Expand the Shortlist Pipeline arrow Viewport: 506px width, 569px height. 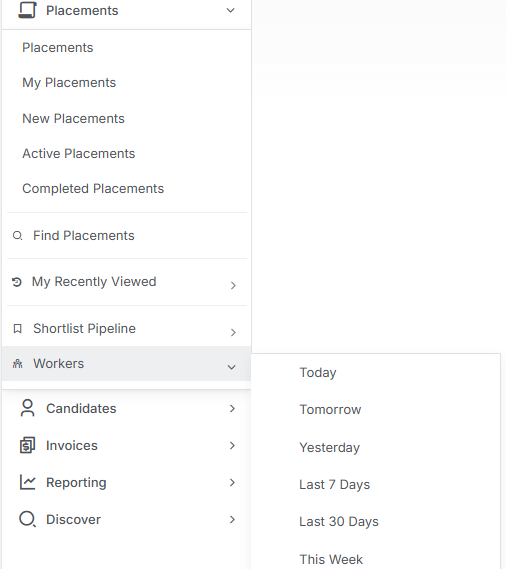pyautogui.click(x=233, y=332)
